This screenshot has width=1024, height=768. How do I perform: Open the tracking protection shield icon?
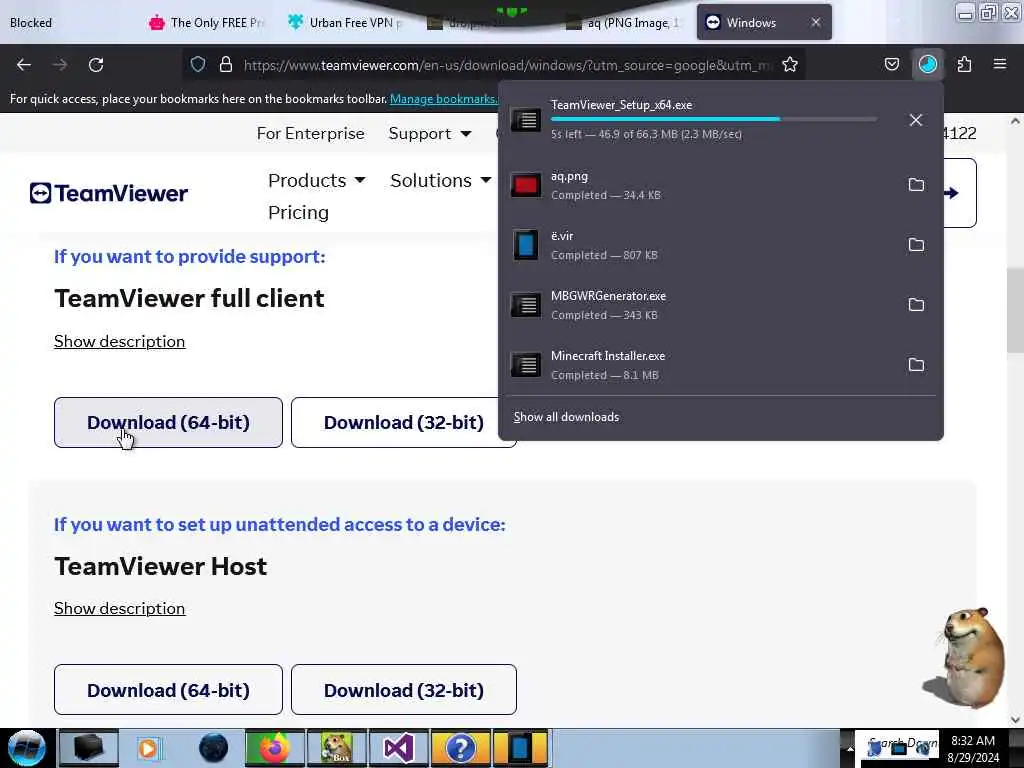[198, 64]
